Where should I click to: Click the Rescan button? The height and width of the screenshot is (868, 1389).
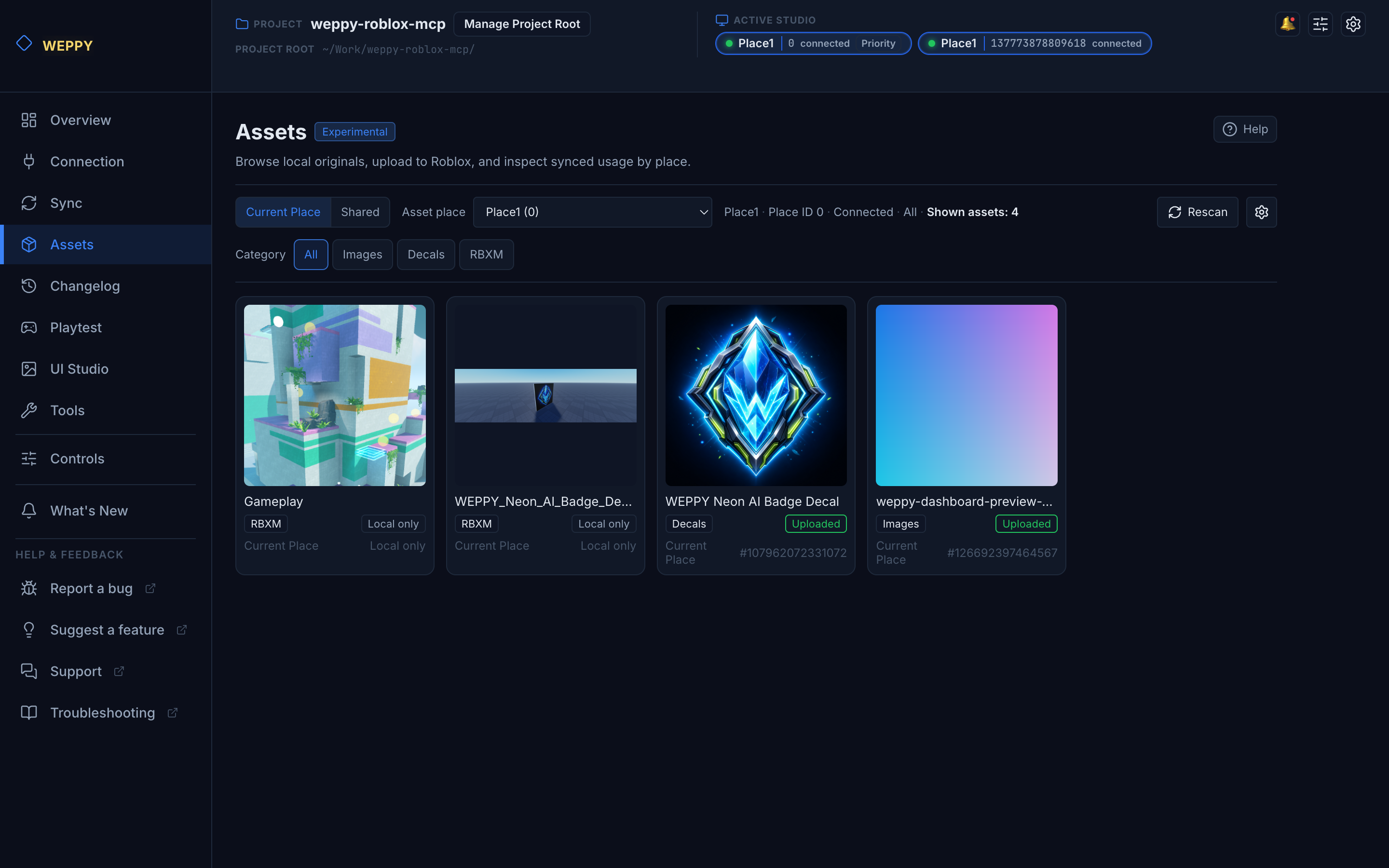1198,212
